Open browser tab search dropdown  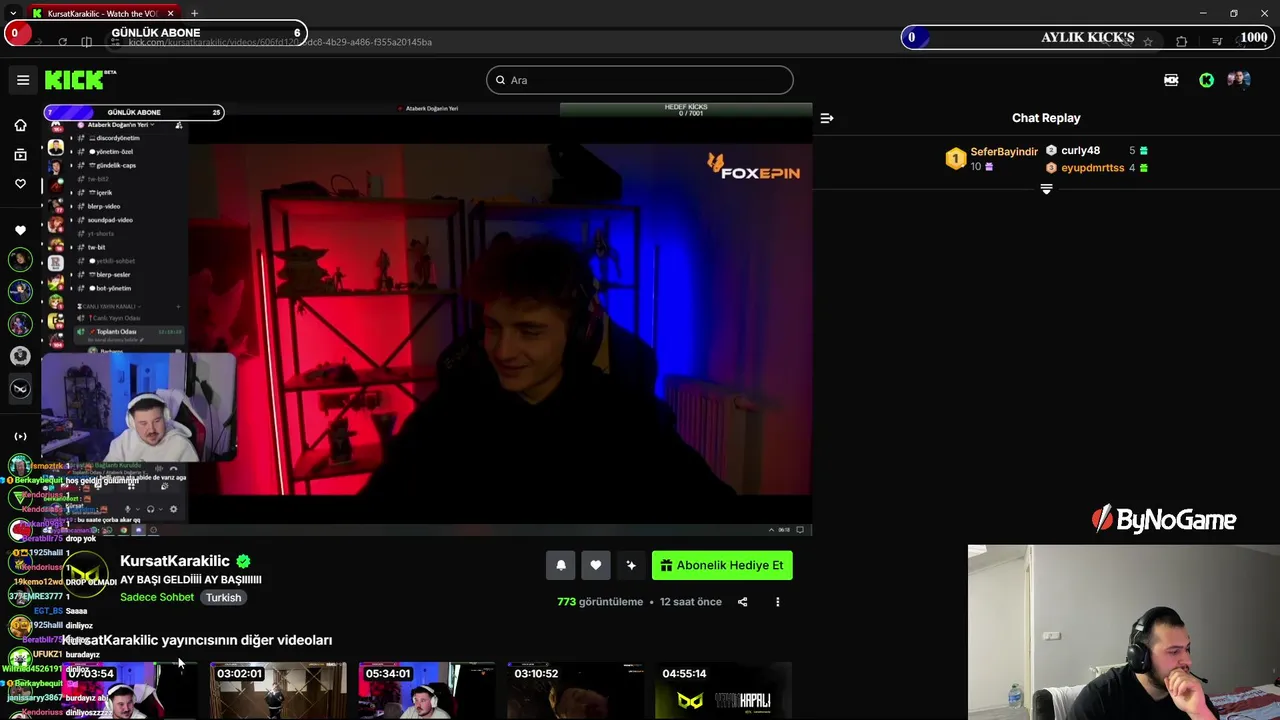click(x=12, y=13)
